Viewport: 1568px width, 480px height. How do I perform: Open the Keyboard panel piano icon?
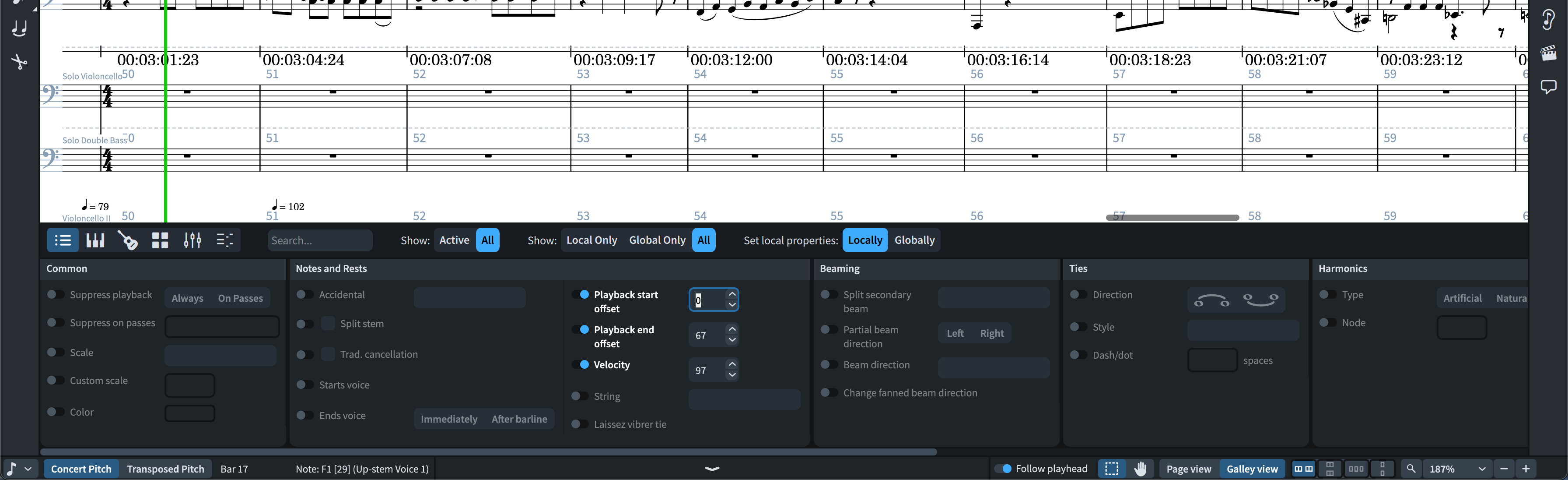95,240
